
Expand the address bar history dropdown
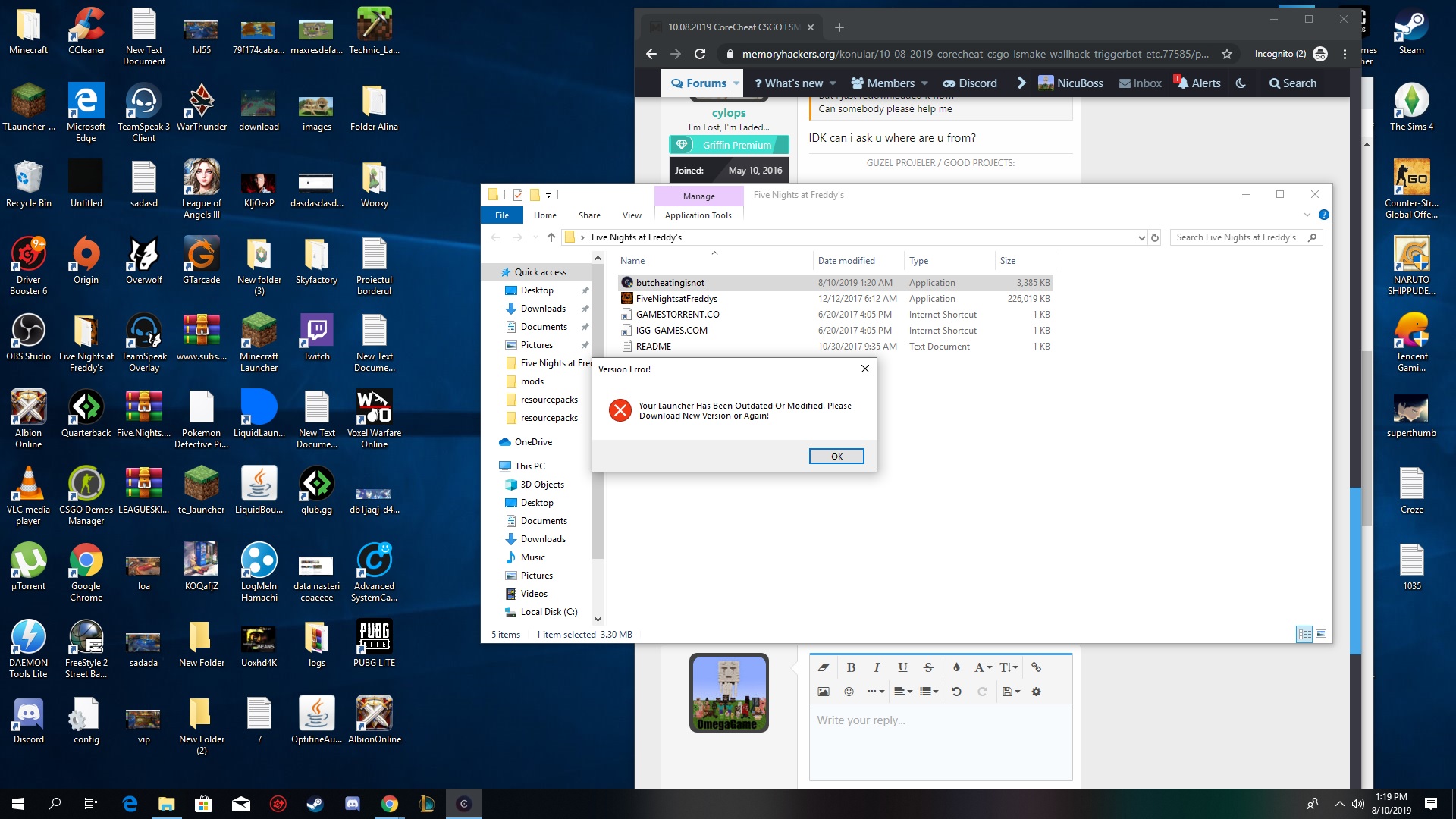[1141, 237]
